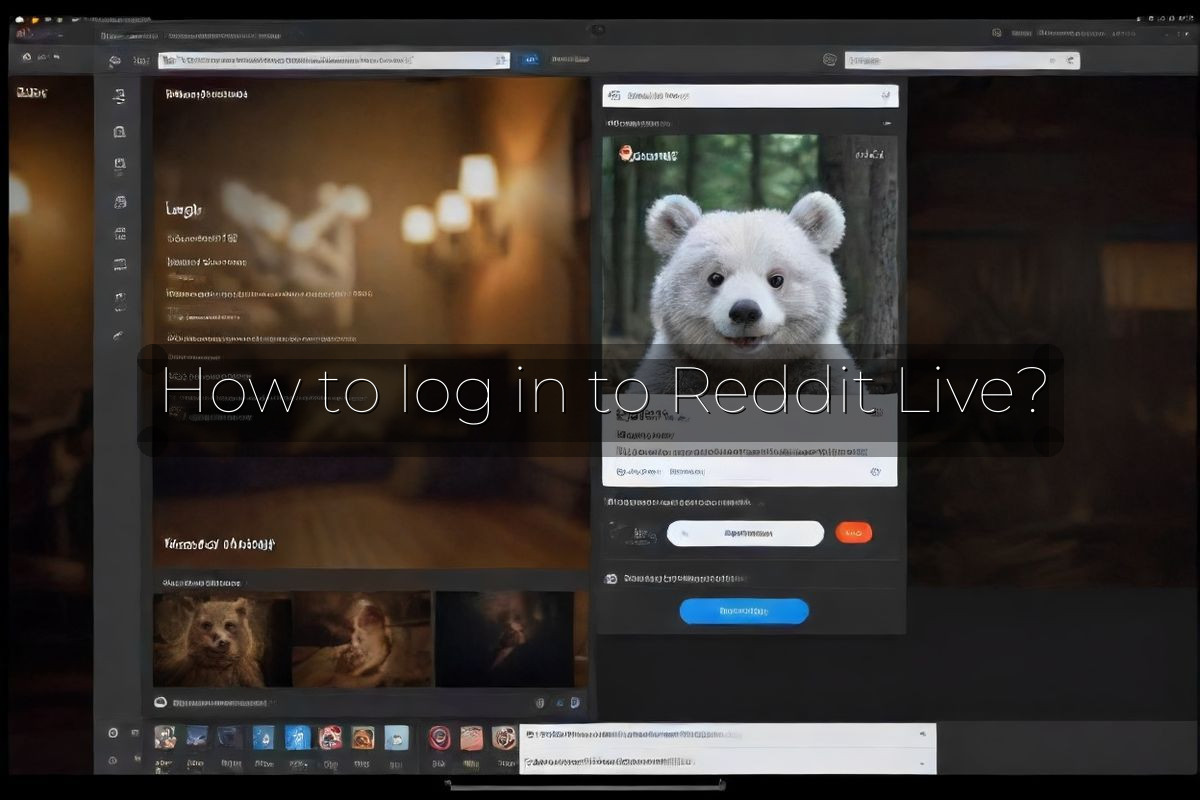Click the red round avatar on the post image
The height and width of the screenshot is (800, 1200).
click(x=627, y=154)
